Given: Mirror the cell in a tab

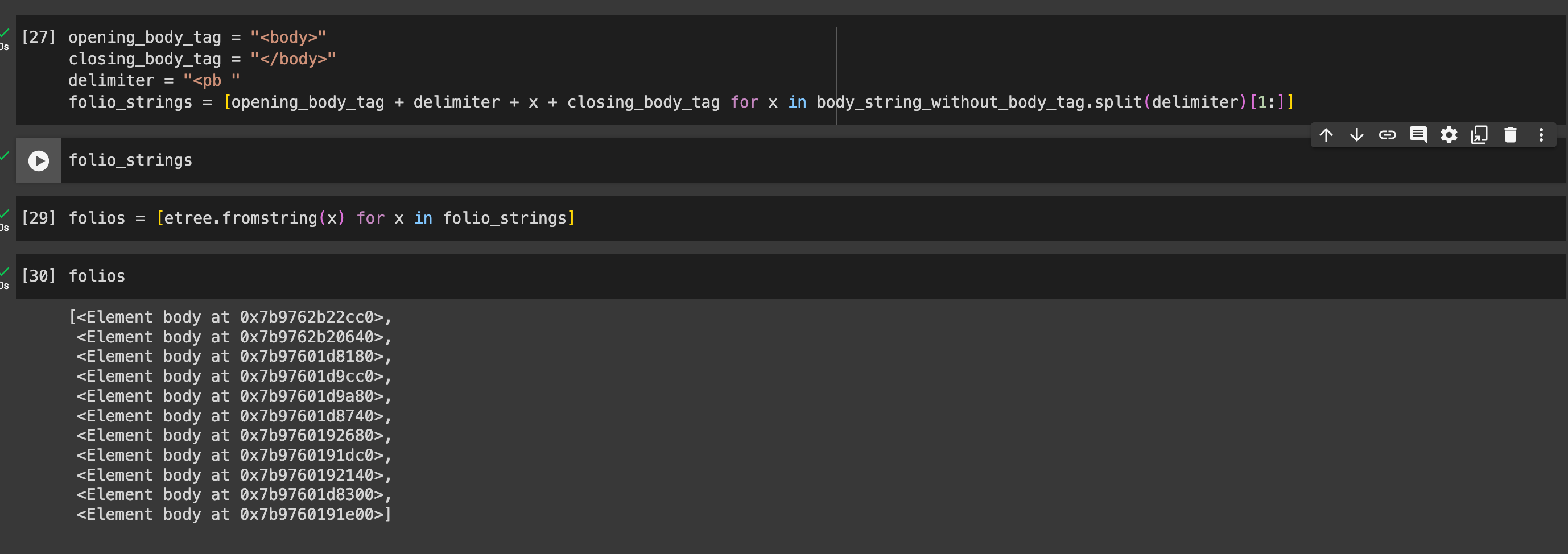Looking at the screenshot, I should click(1479, 135).
